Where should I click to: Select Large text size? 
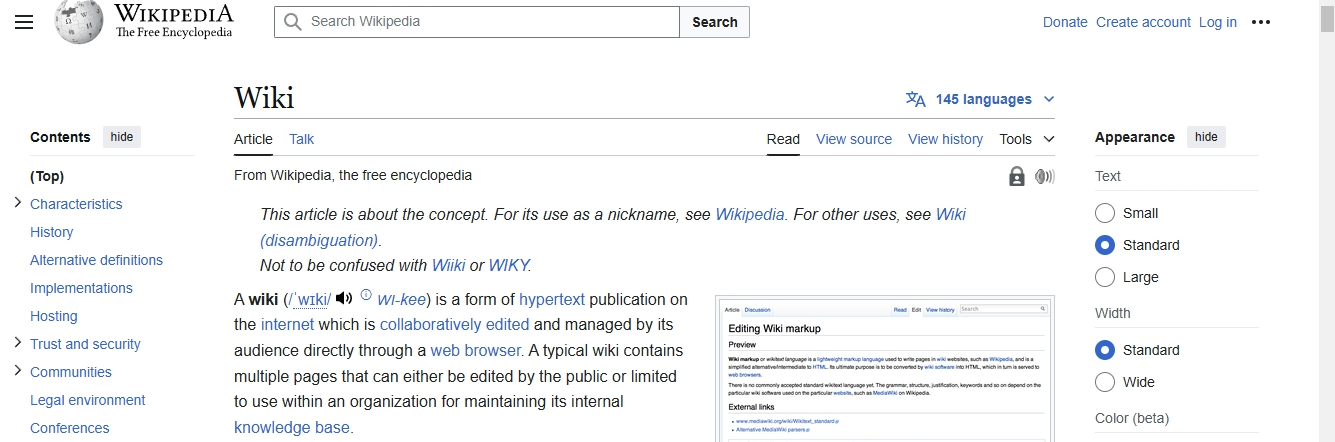coord(1105,277)
